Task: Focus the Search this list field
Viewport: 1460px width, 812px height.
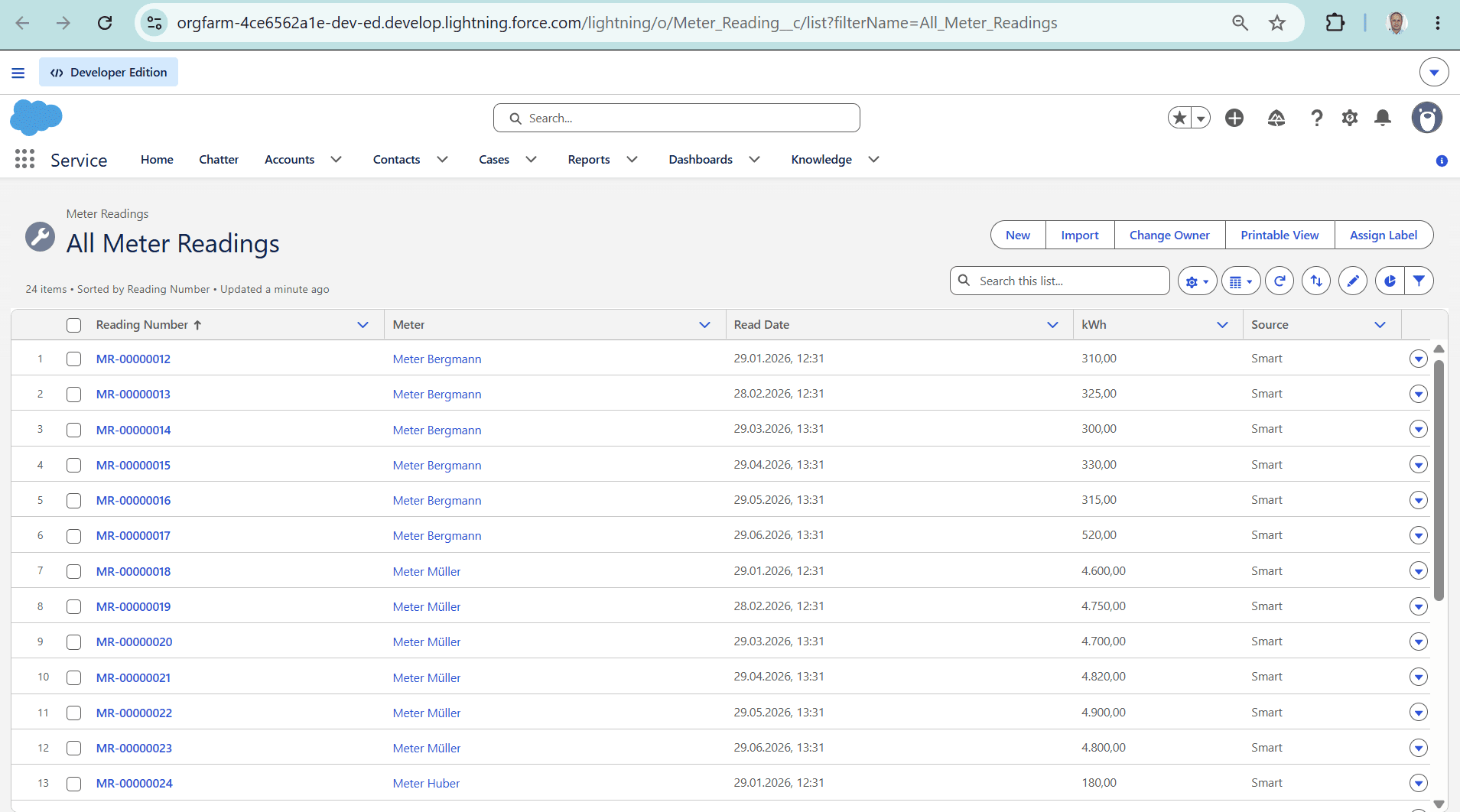Action: click(x=1060, y=281)
